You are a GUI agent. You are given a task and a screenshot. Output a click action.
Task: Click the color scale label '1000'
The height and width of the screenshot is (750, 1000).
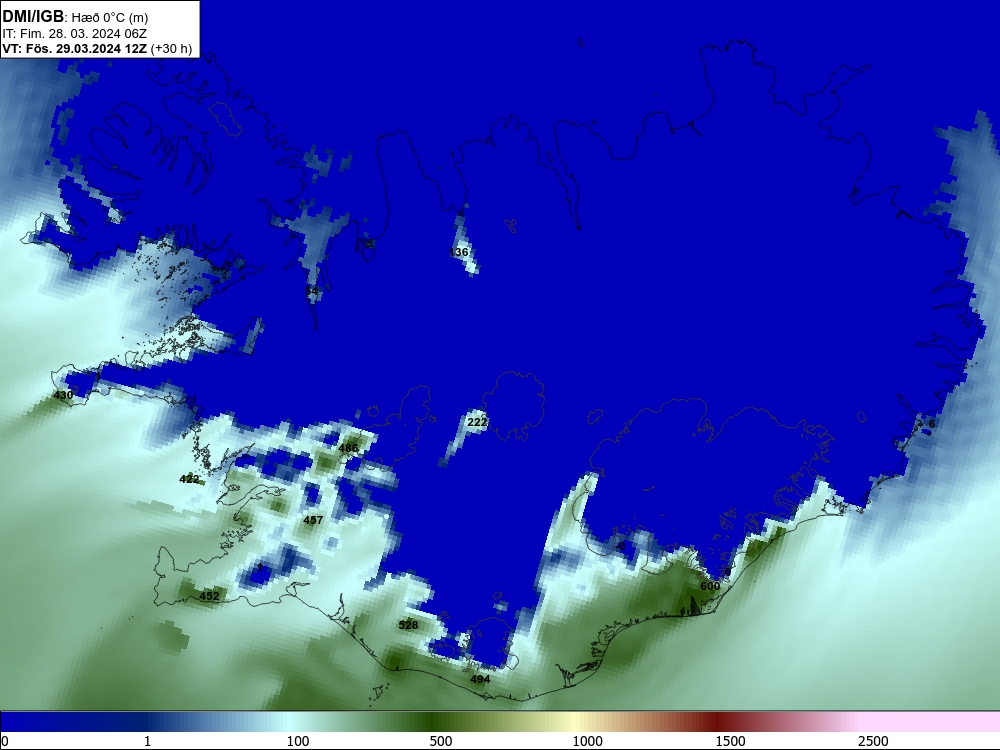pyautogui.click(x=587, y=741)
